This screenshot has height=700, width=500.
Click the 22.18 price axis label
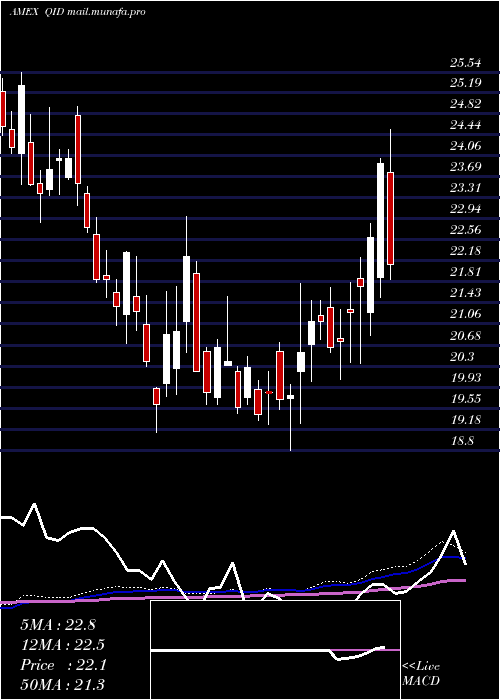tap(465, 251)
